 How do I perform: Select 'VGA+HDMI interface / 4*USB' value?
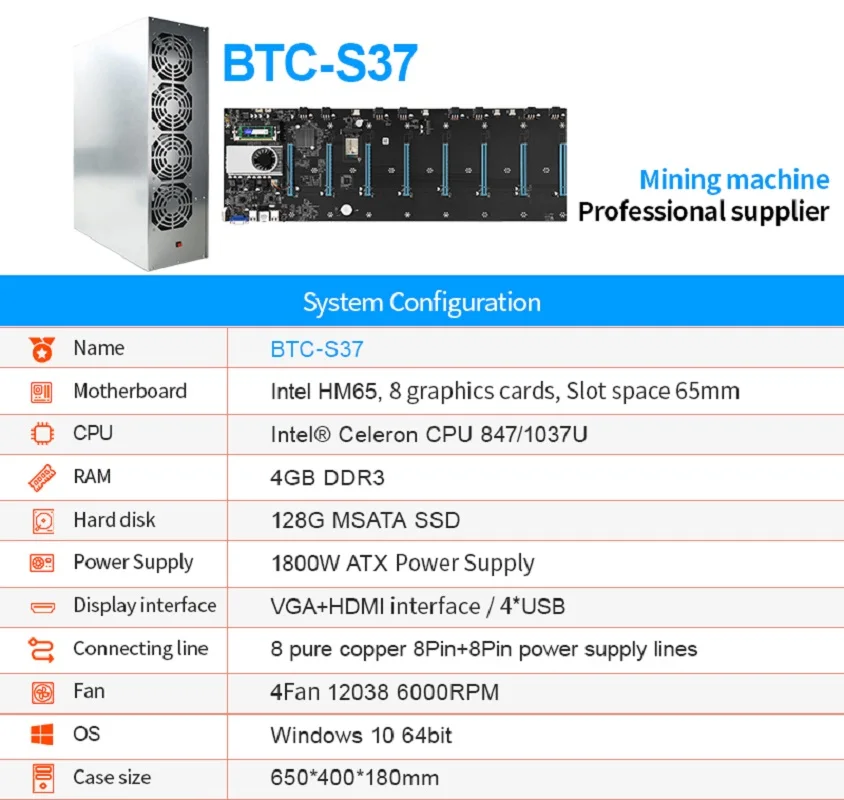click(x=418, y=607)
